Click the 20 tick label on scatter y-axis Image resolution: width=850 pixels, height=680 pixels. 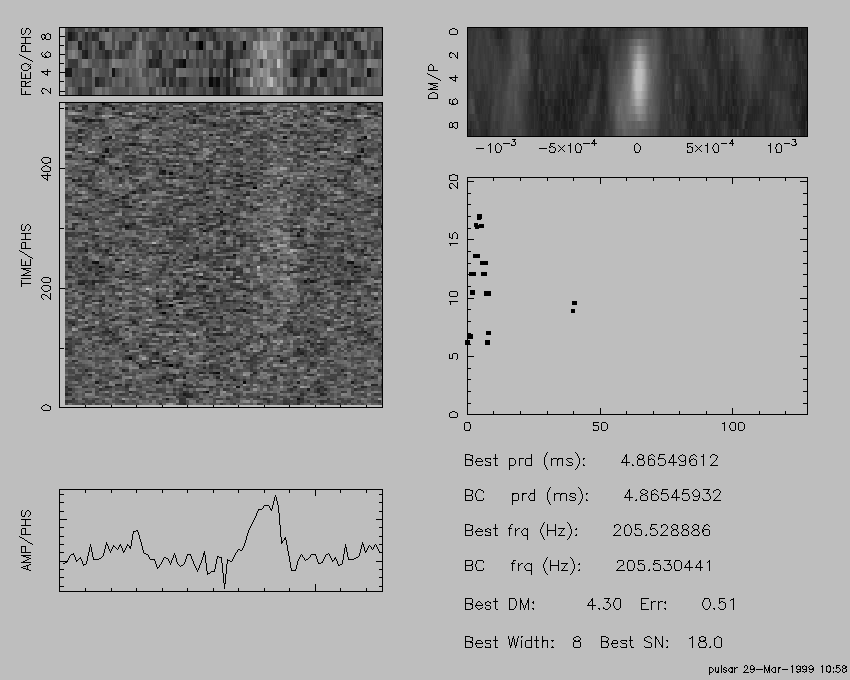(453, 182)
